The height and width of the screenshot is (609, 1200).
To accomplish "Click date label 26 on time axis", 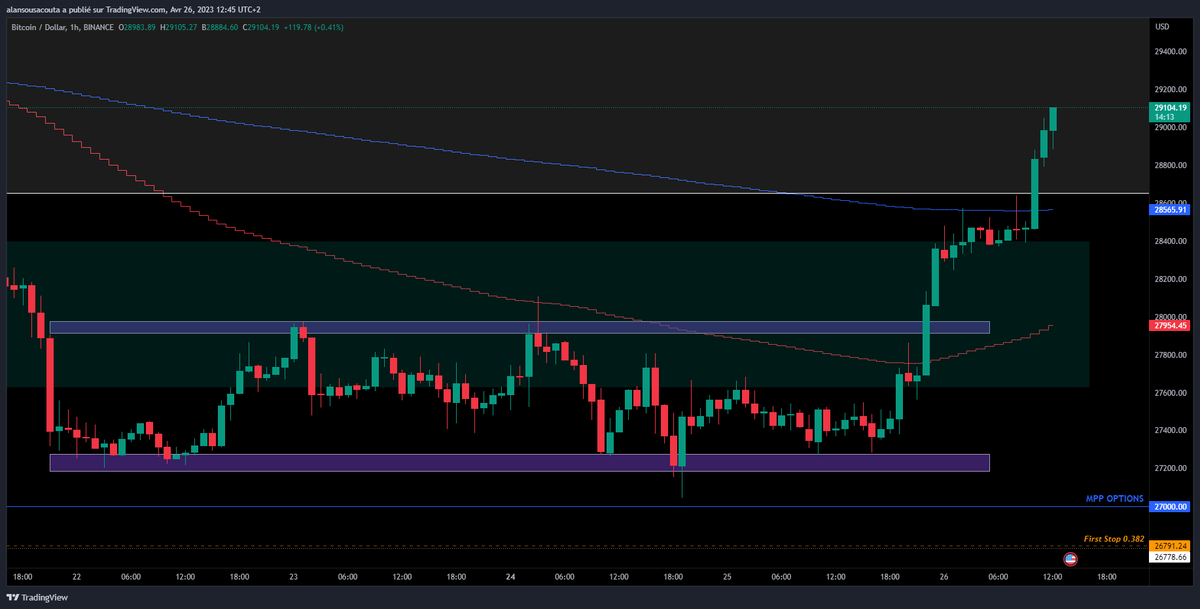I will [x=944, y=577].
